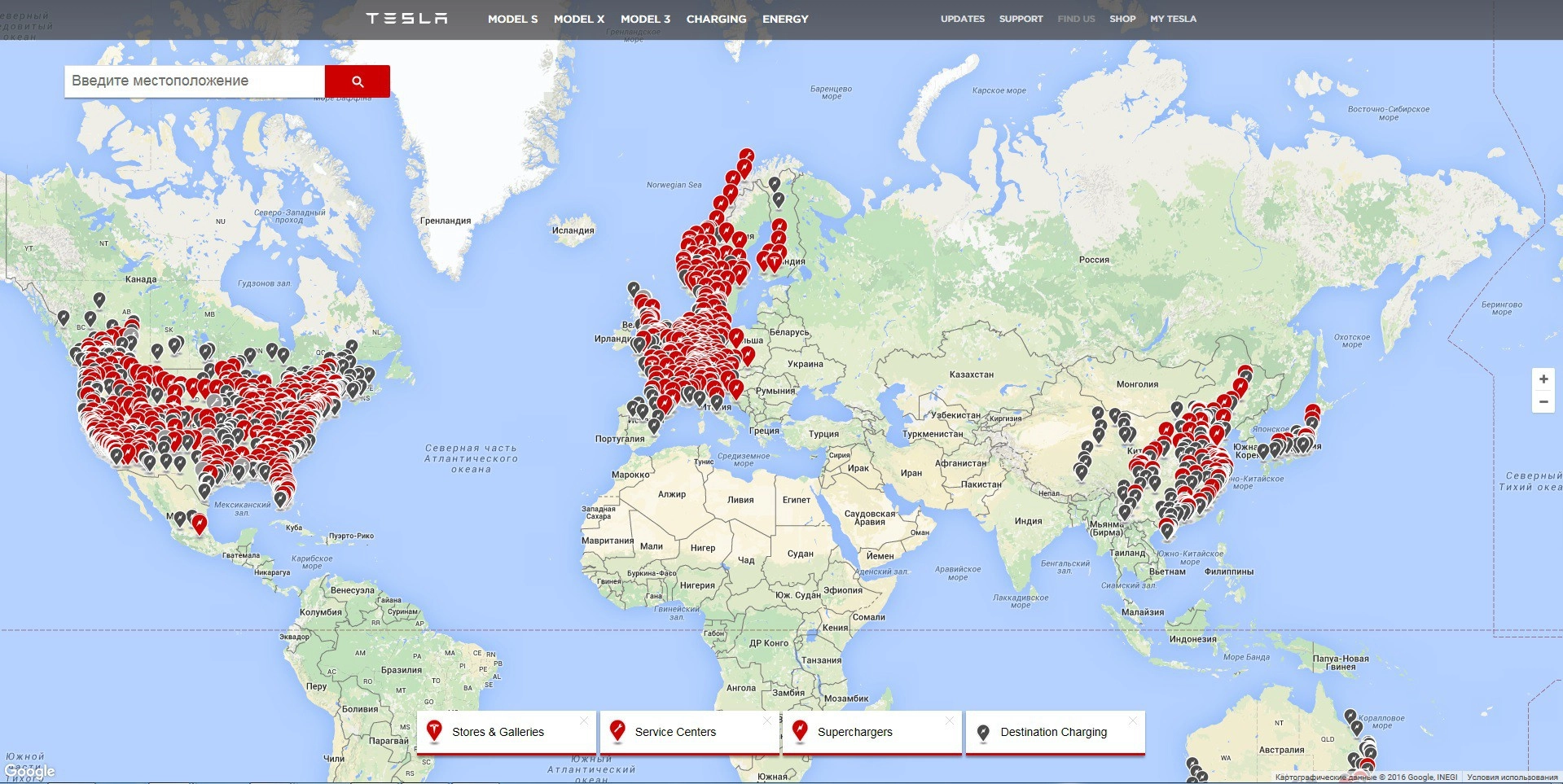Zoom in with the plus button
Screen dimensions: 1563x784
point(1543,379)
